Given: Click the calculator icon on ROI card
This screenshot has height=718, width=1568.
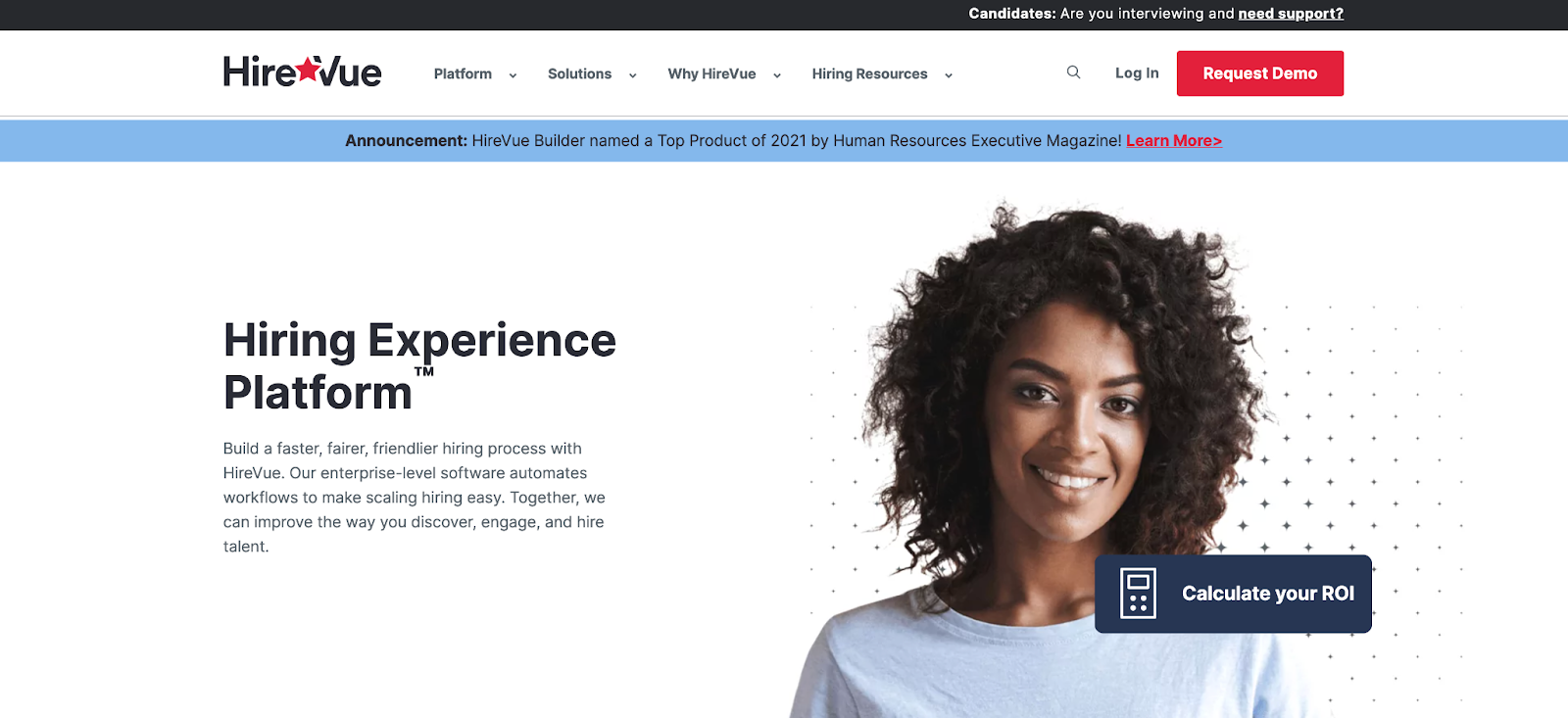Looking at the screenshot, I should pos(1138,594).
